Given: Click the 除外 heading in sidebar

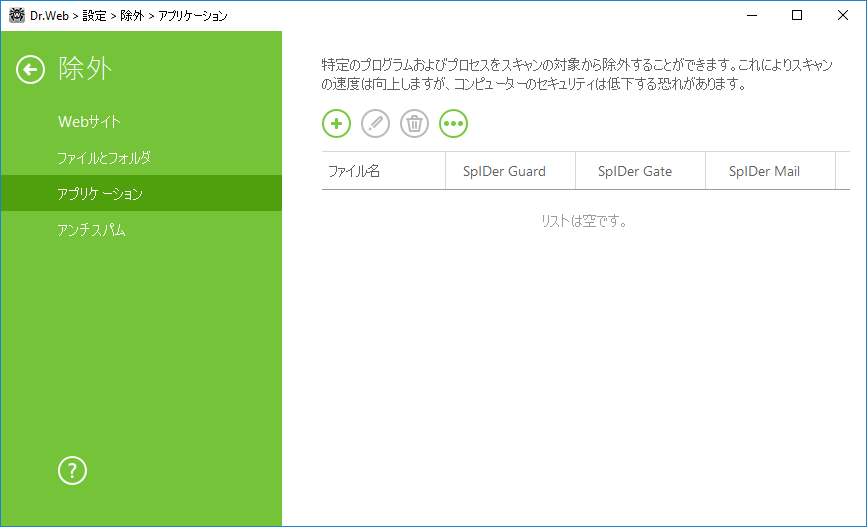Looking at the screenshot, I should point(85,69).
